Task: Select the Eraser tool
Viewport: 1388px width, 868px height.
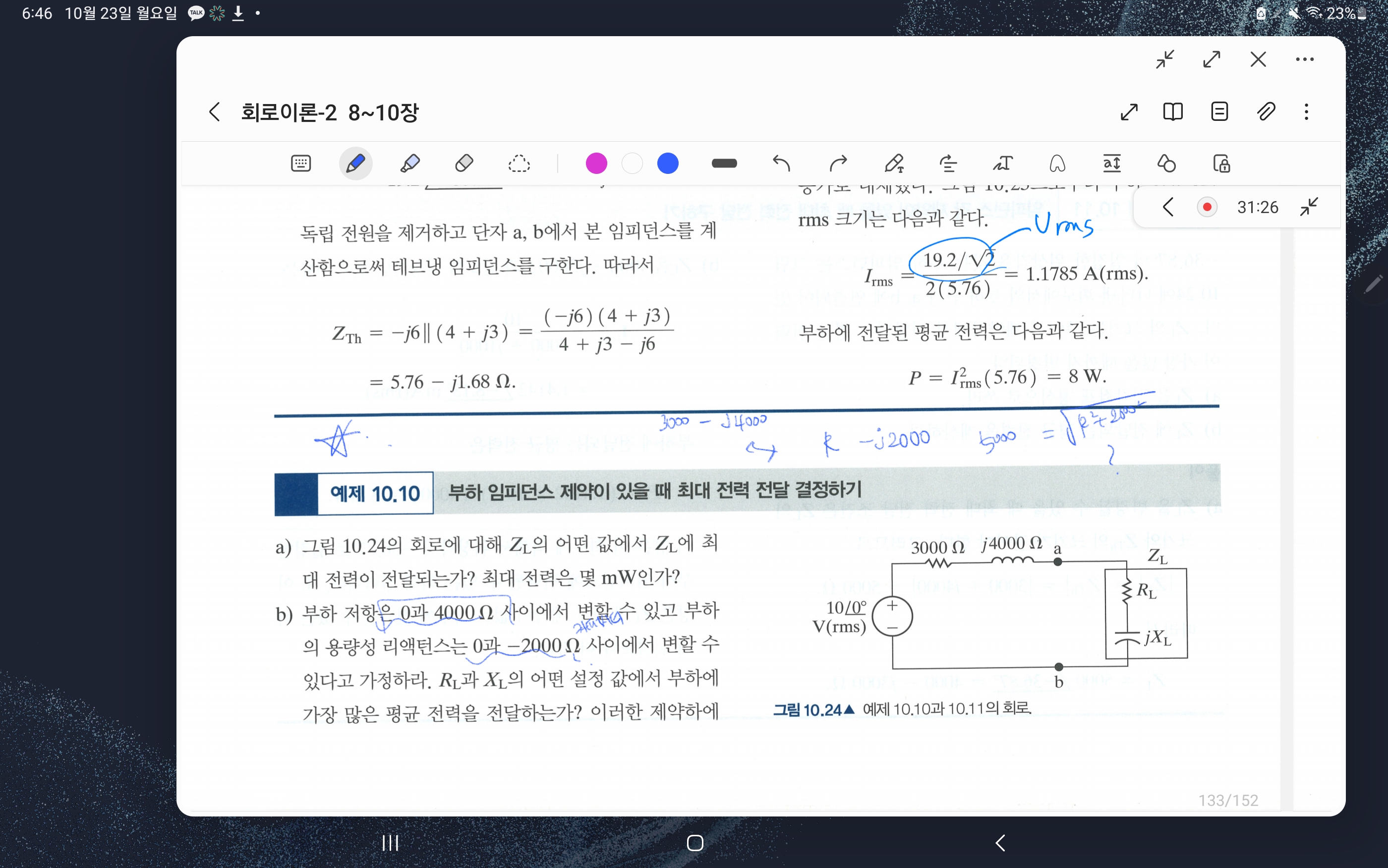Action: (464, 163)
